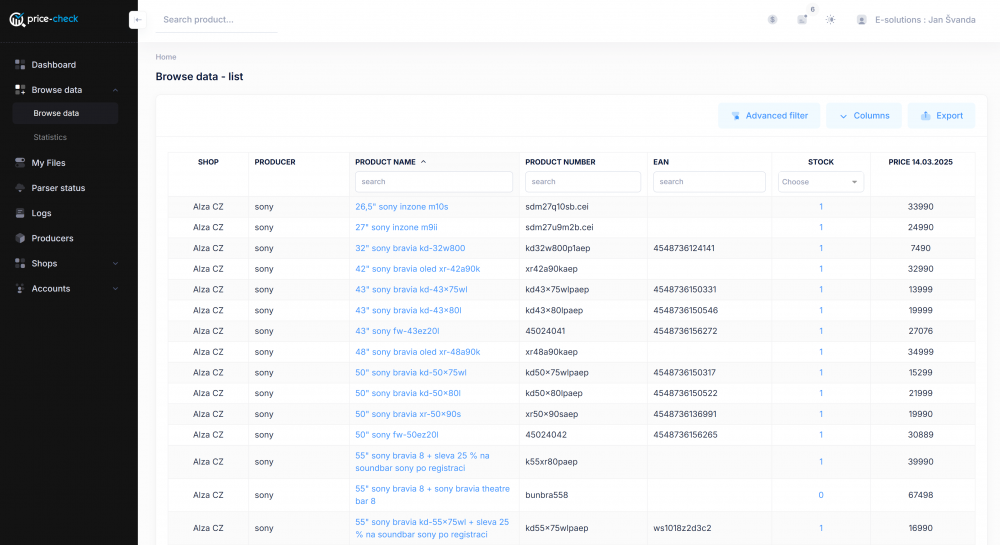Open Dashboard in the sidebar
Screen dimensions: 1000x545
tap(54, 64)
